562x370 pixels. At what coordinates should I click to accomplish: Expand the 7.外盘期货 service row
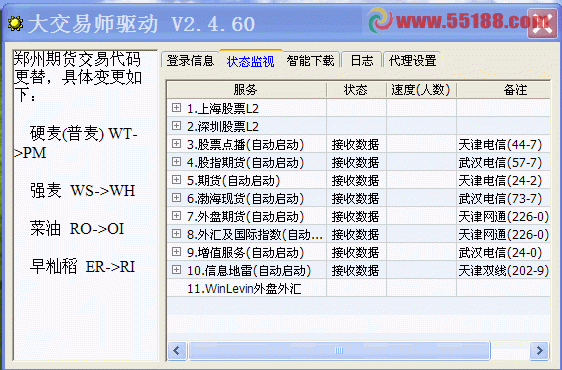[x=176, y=215]
